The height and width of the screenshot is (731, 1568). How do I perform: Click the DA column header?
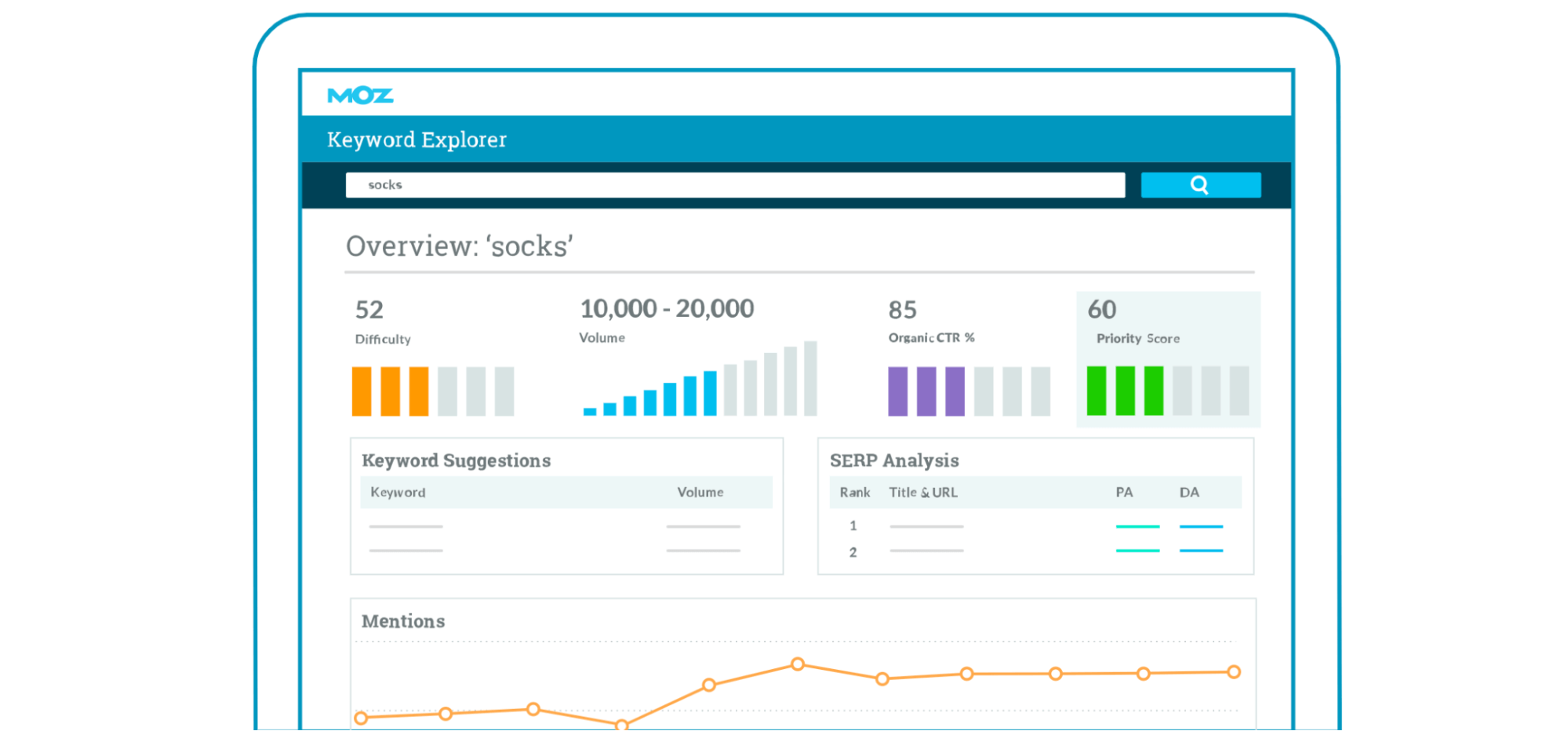(x=1189, y=493)
